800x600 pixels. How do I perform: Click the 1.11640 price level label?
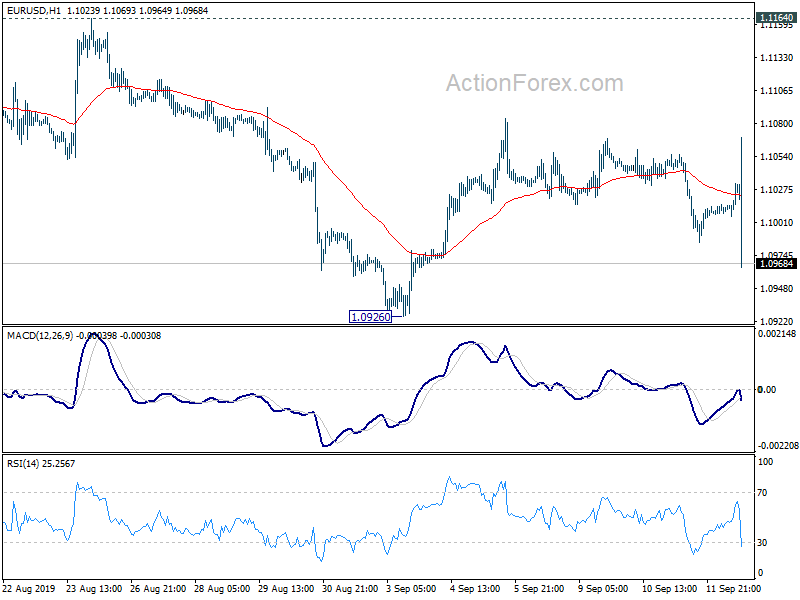777,18
